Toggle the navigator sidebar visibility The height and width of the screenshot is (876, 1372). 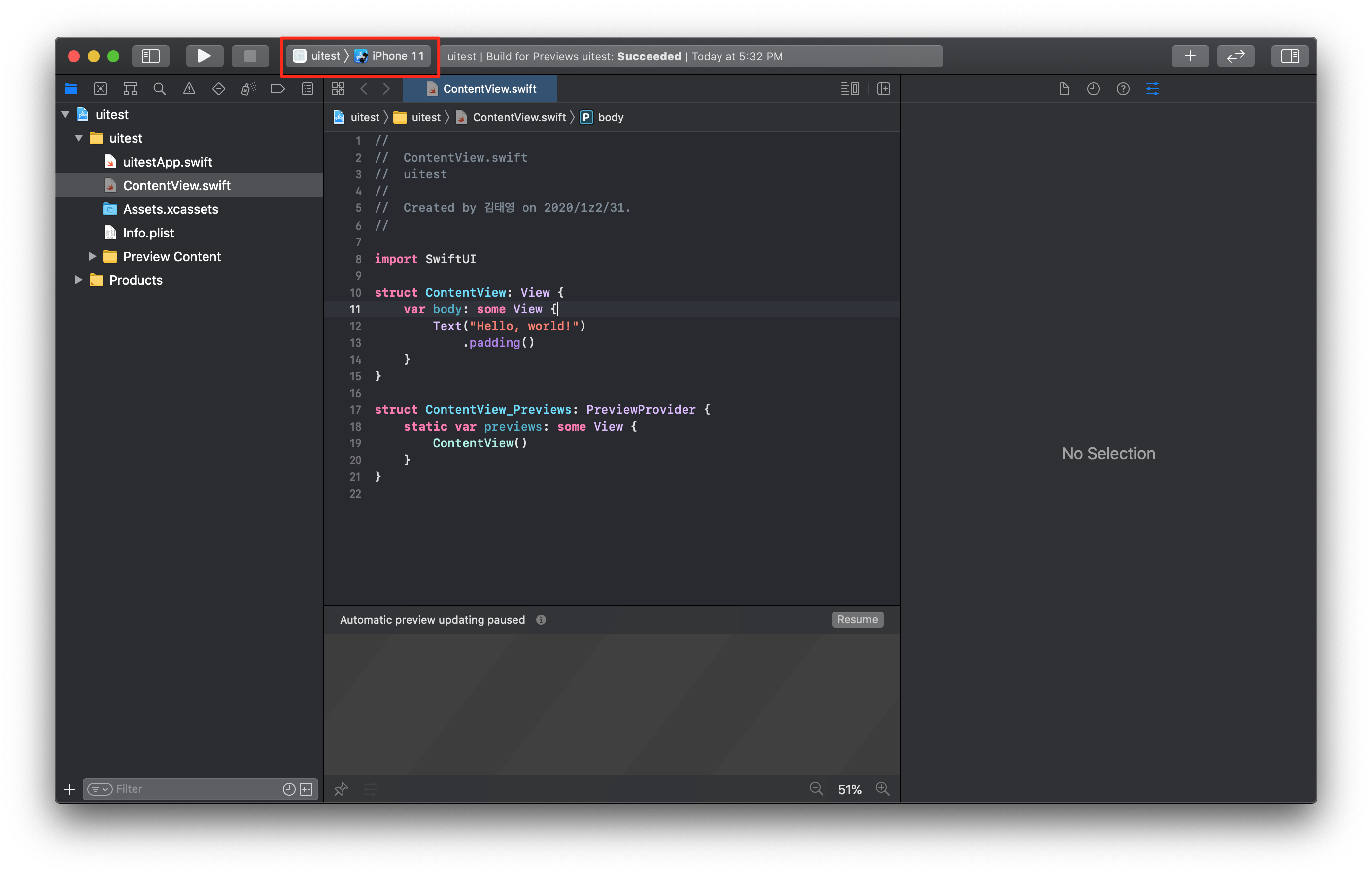[x=150, y=56]
